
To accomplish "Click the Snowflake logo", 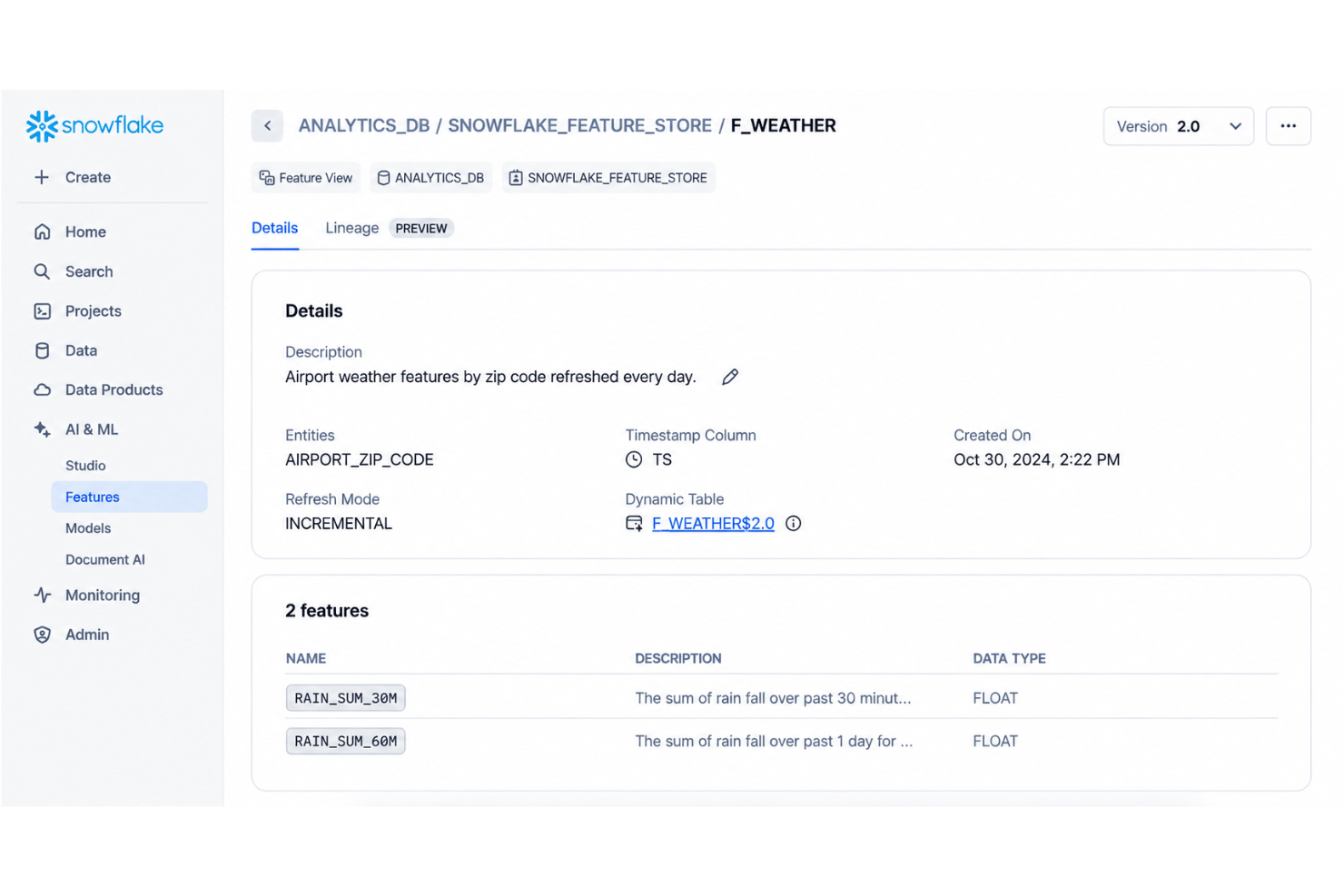I will (94, 126).
